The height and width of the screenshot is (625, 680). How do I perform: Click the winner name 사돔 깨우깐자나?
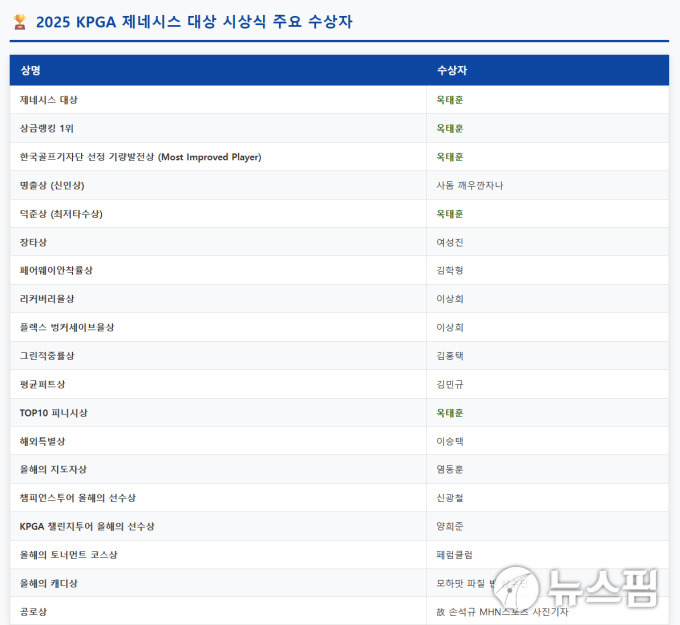(470, 185)
